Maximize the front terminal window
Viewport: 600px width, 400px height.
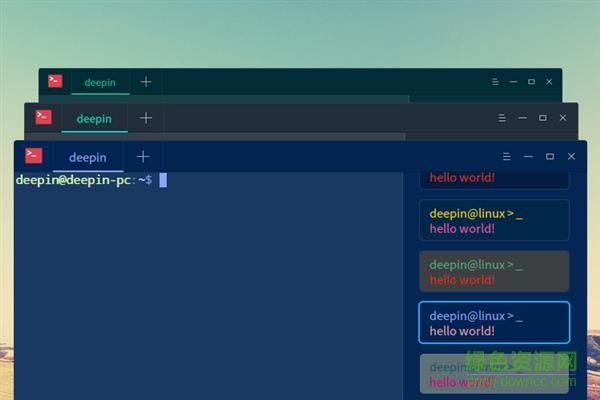550,156
